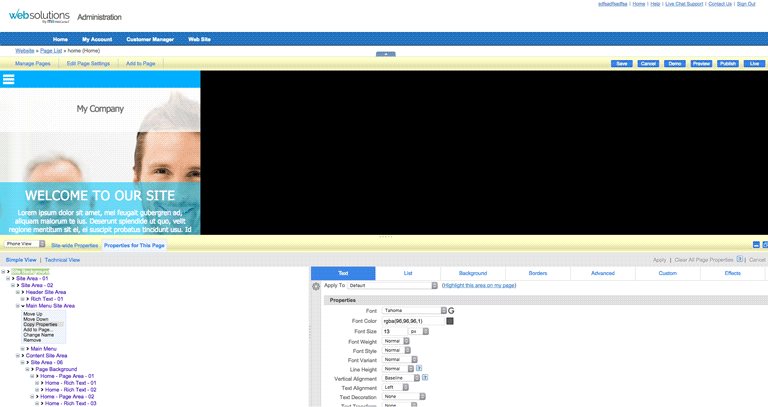Viewport: 768px width, 407px height.
Task: Click collapse handle tab below breadcrumb
Action: [x=385, y=54]
